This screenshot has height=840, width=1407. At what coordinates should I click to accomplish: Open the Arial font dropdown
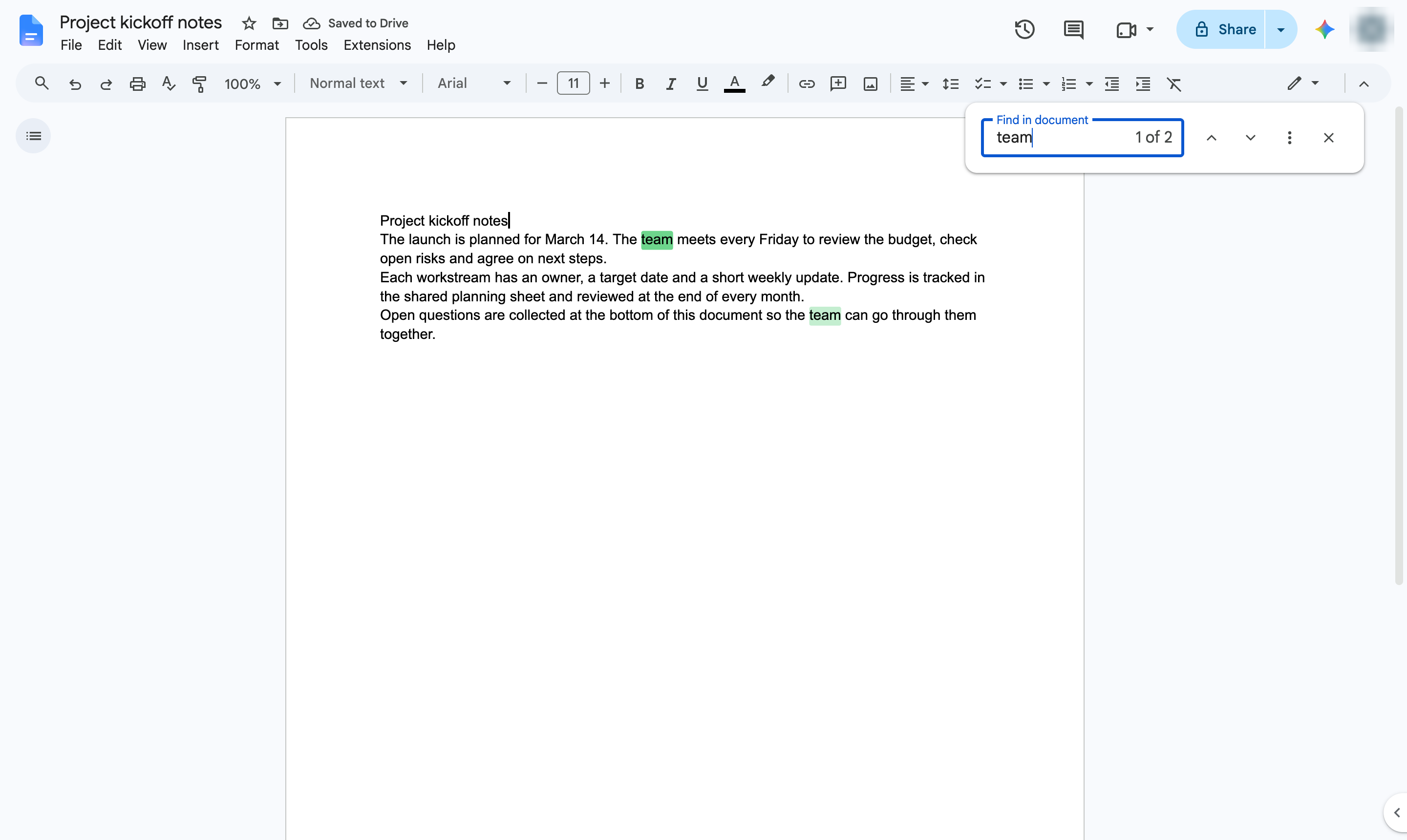tap(474, 84)
